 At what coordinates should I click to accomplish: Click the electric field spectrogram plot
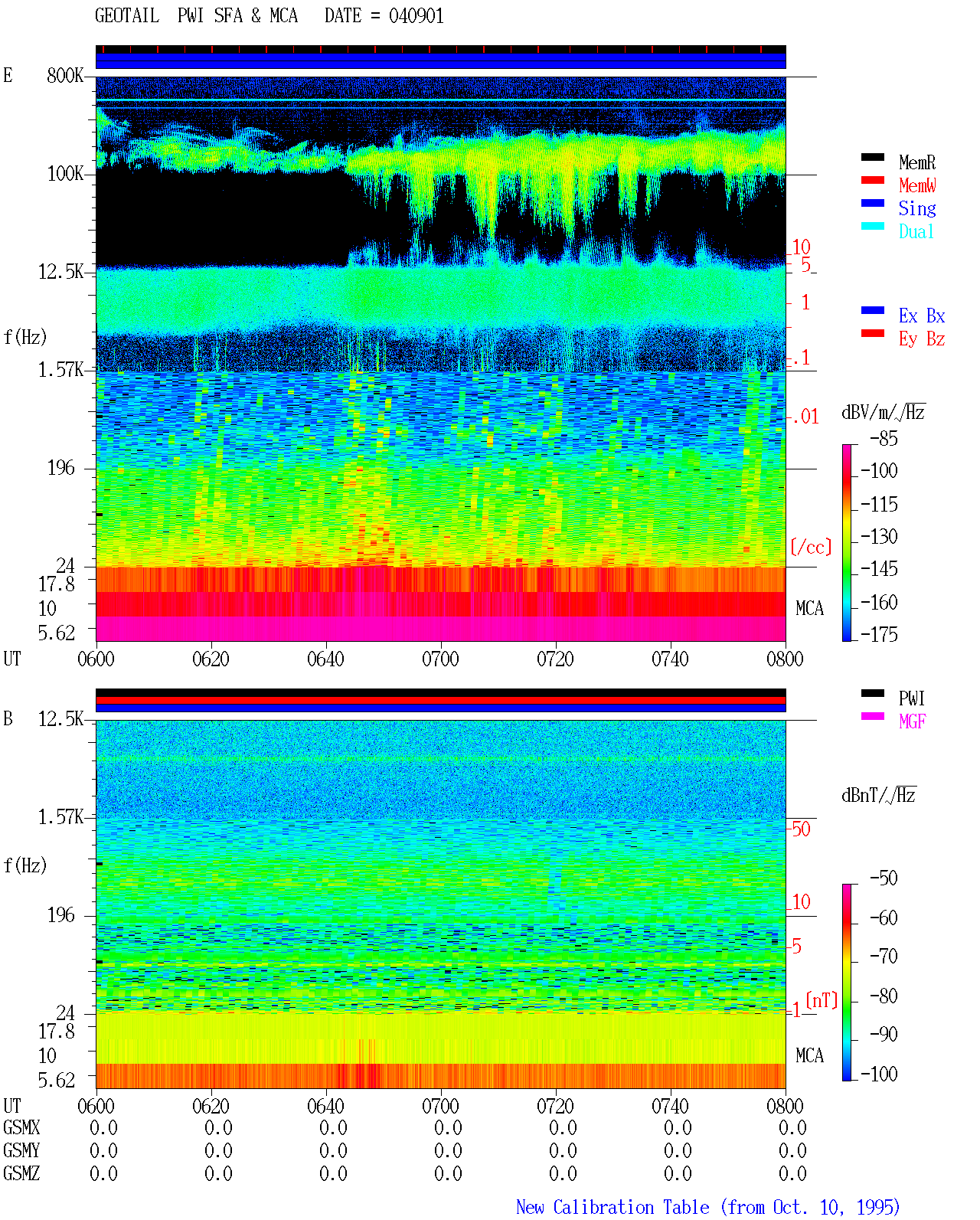click(441, 358)
